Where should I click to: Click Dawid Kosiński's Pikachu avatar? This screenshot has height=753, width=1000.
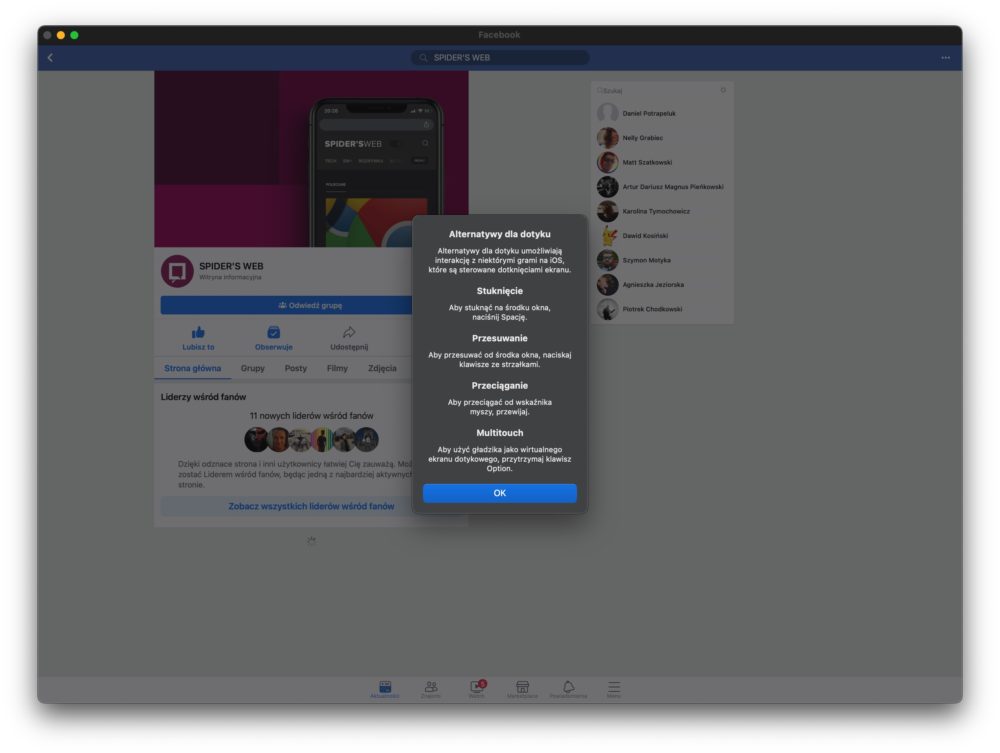tap(607, 236)
